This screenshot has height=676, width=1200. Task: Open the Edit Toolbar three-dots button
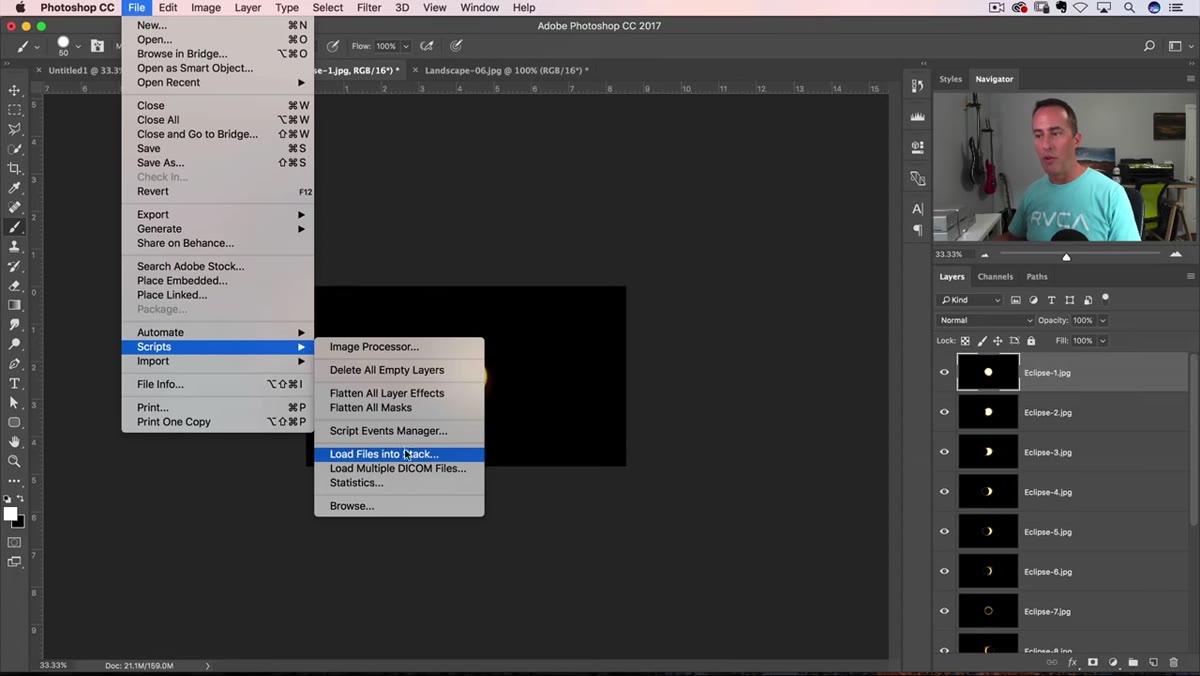(14, 480)
